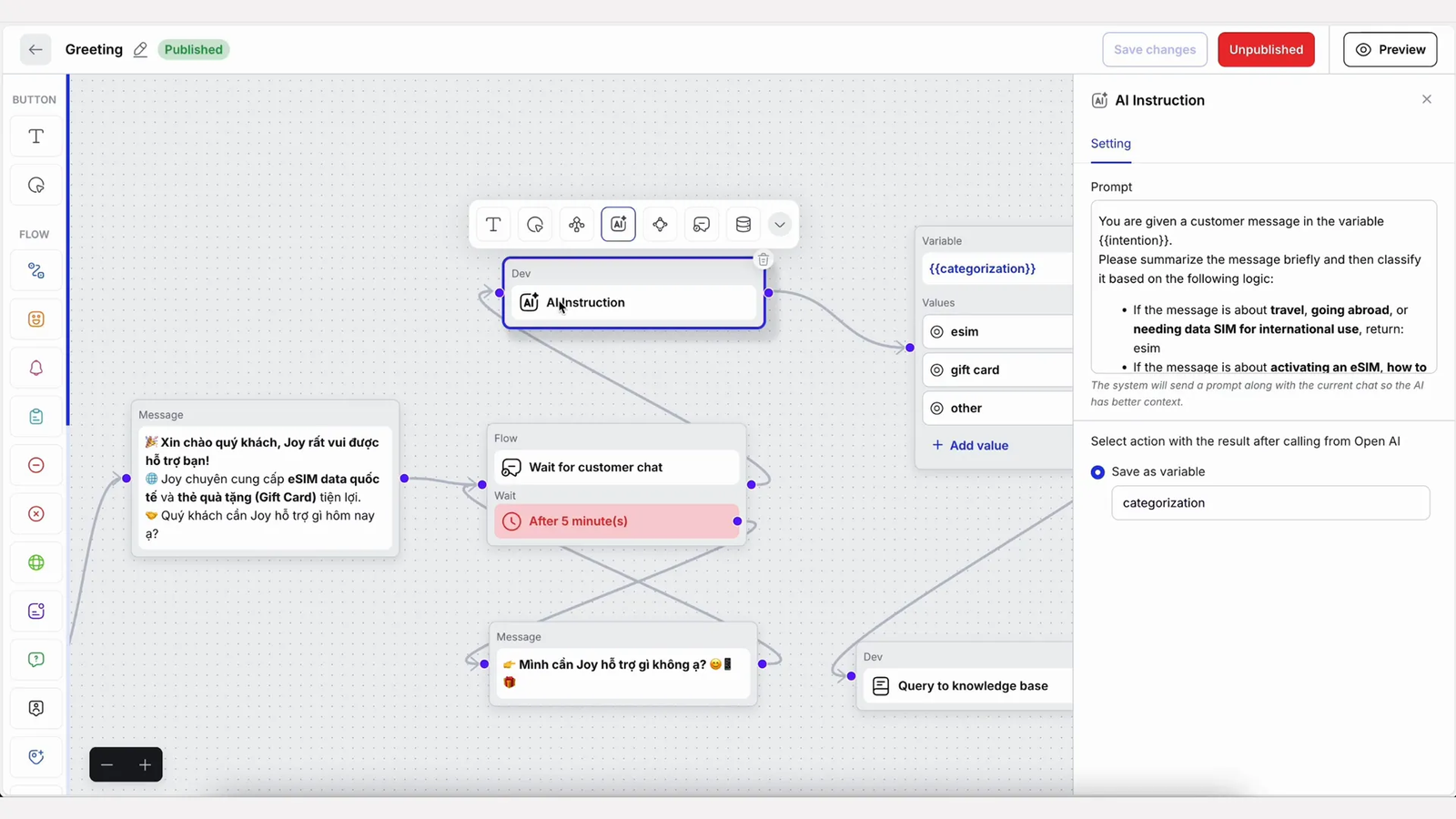This screenshot has width=1456, height=819.
Task: Select the person badge block in the left sidebar
Action: (x=36, y=708)
